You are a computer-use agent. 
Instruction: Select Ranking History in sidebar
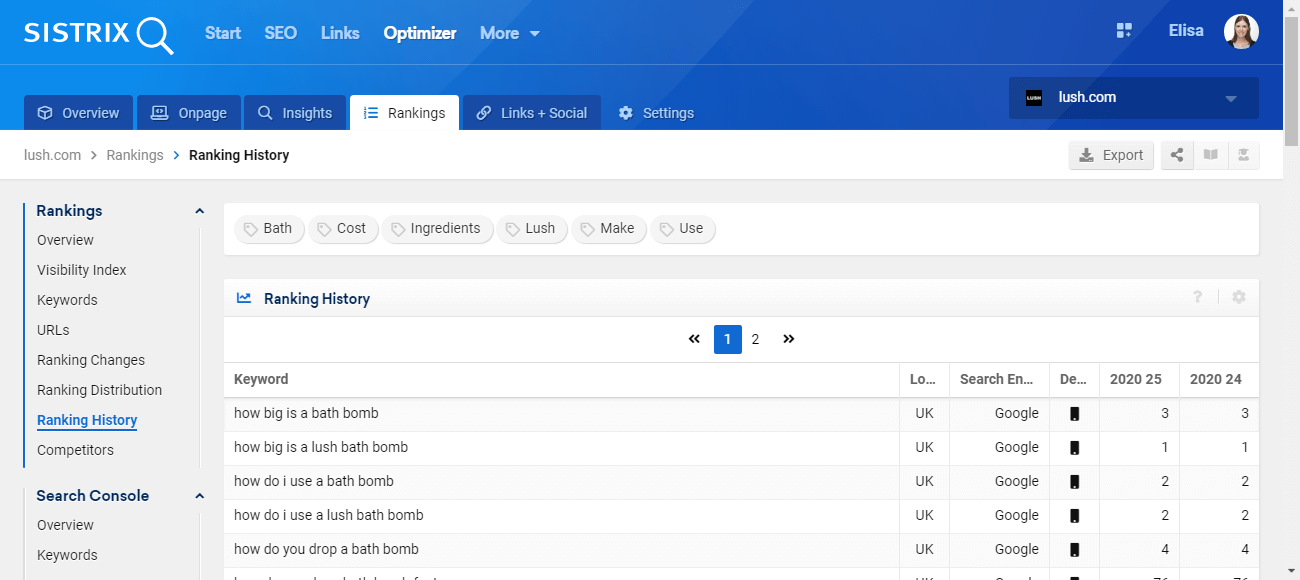coord(87,420)
